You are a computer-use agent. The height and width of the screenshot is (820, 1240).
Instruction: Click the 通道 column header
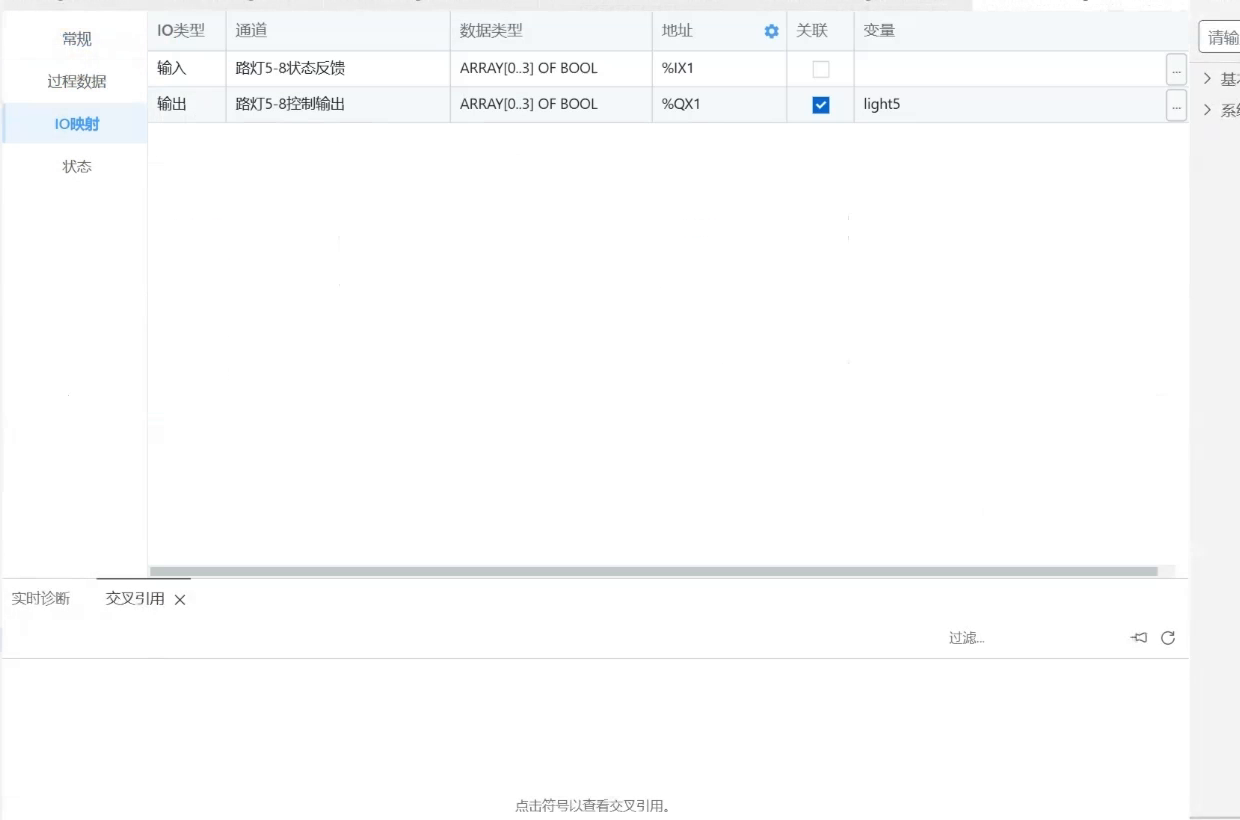pos(338,31)
